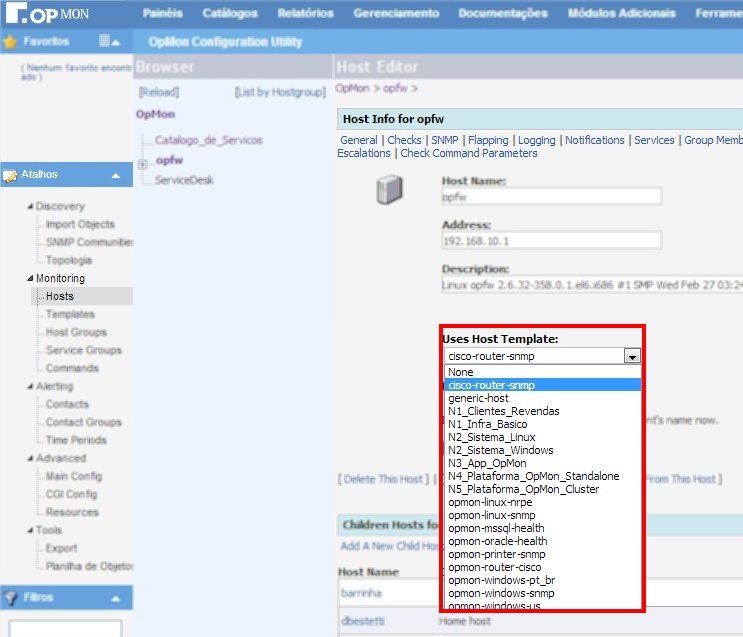
Task: Select generic-host from template list
Action: [478, 398]
